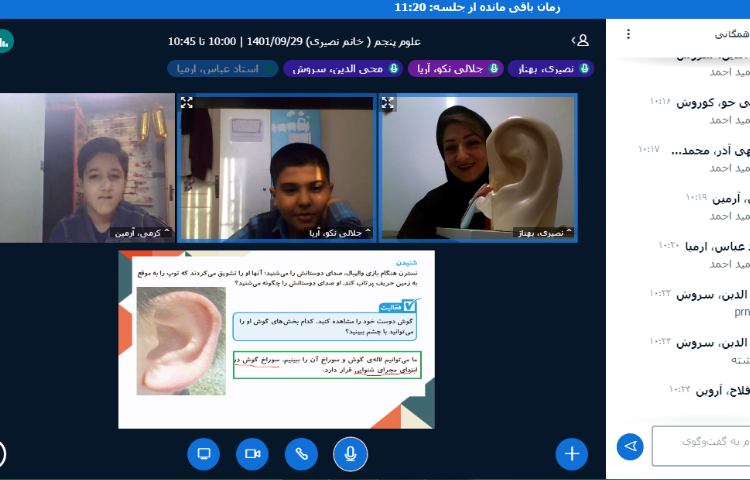Image resolution: width=750 pixels, height=480 pixels.
Task: Select the نصیری، بهناز teacher webcam video
Action: [478, 167]
